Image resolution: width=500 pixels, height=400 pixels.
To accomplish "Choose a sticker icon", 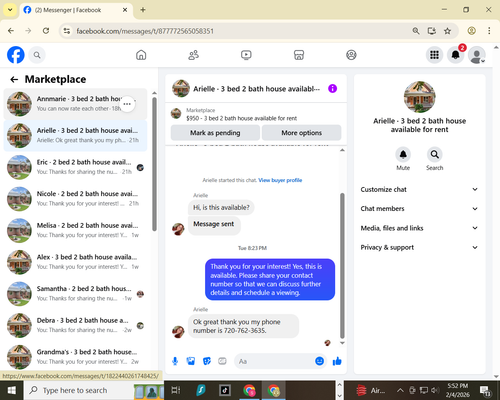I will [207, 361].
